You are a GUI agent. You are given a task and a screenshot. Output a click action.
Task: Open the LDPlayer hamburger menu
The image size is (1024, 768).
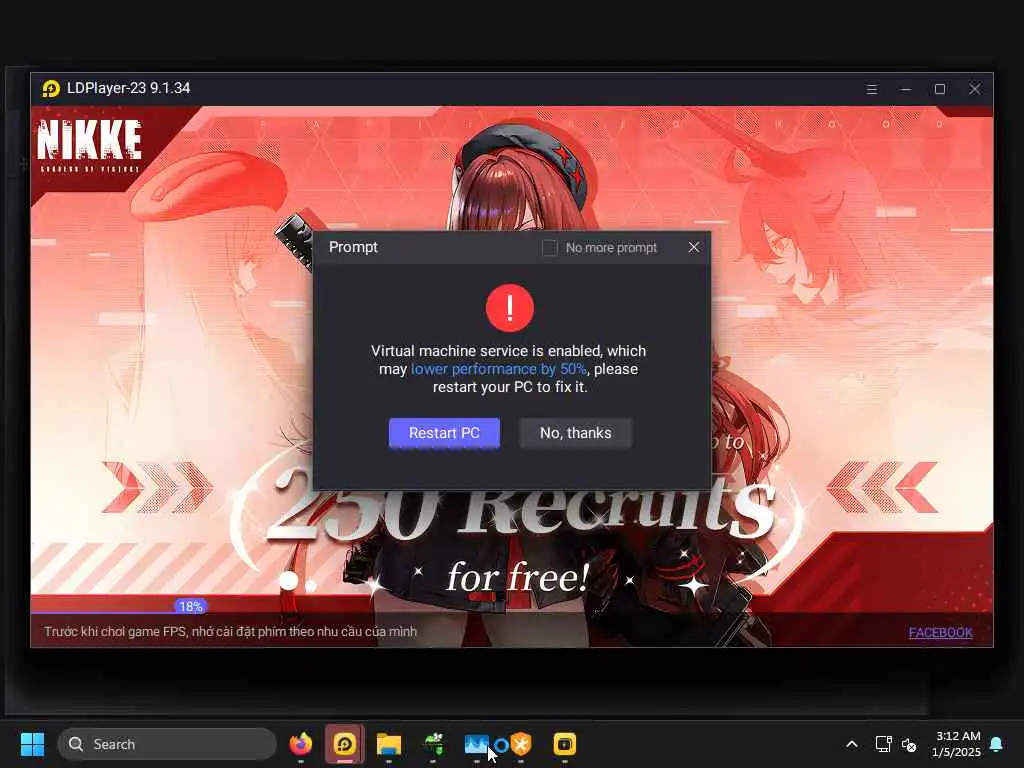pos(871,89)
